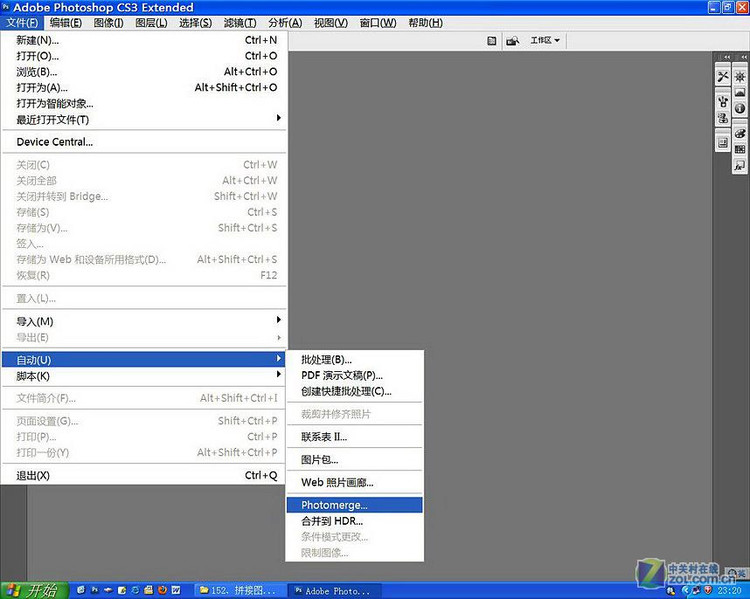Switch to the 152. 拼接图... taskbar folder
Viewport: 750px width, 599px height.
[x=238, y=590]
